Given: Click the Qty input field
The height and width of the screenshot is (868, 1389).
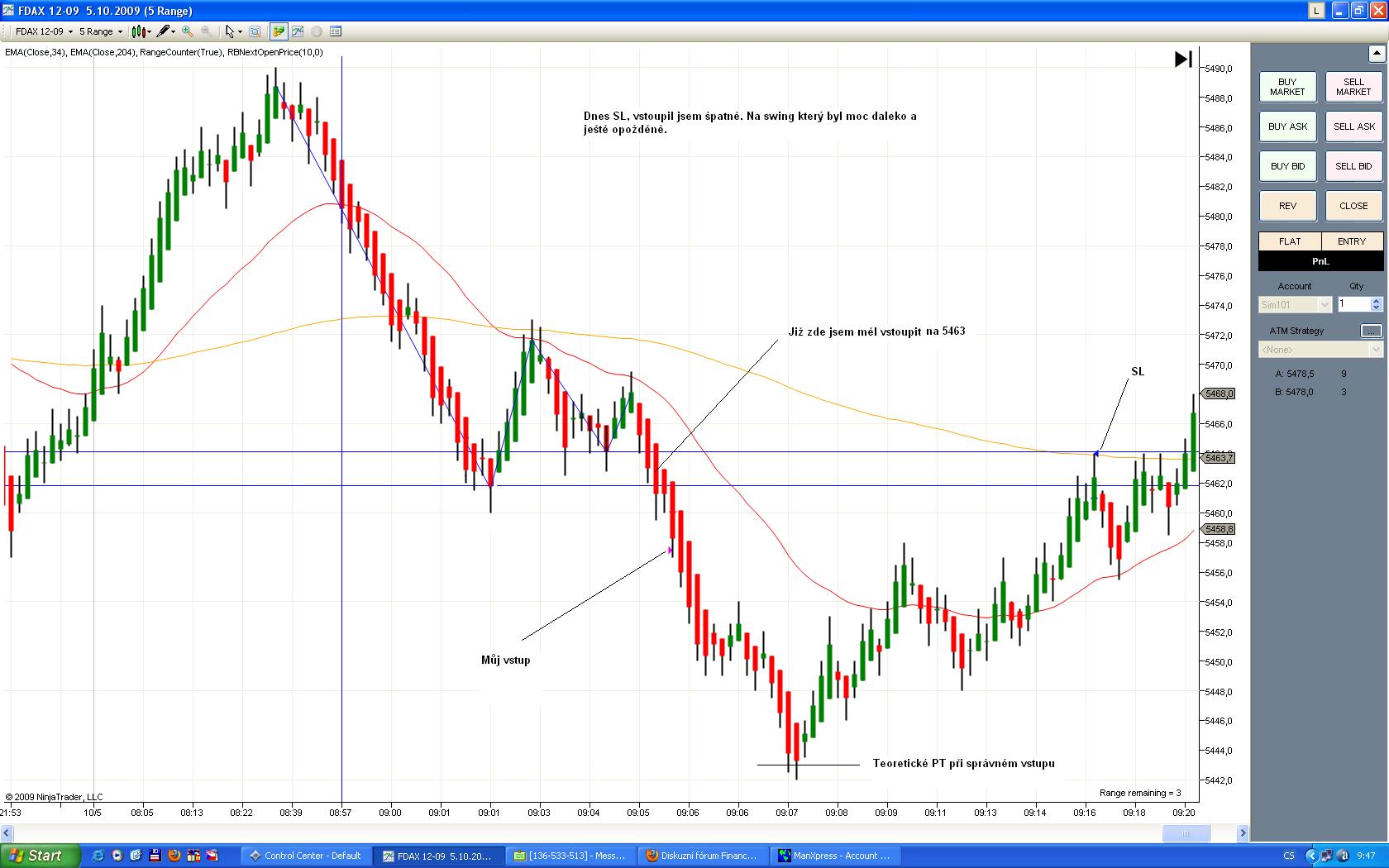Looking at the screenshot, I should pyautogui.click(x=1353, y=304).
